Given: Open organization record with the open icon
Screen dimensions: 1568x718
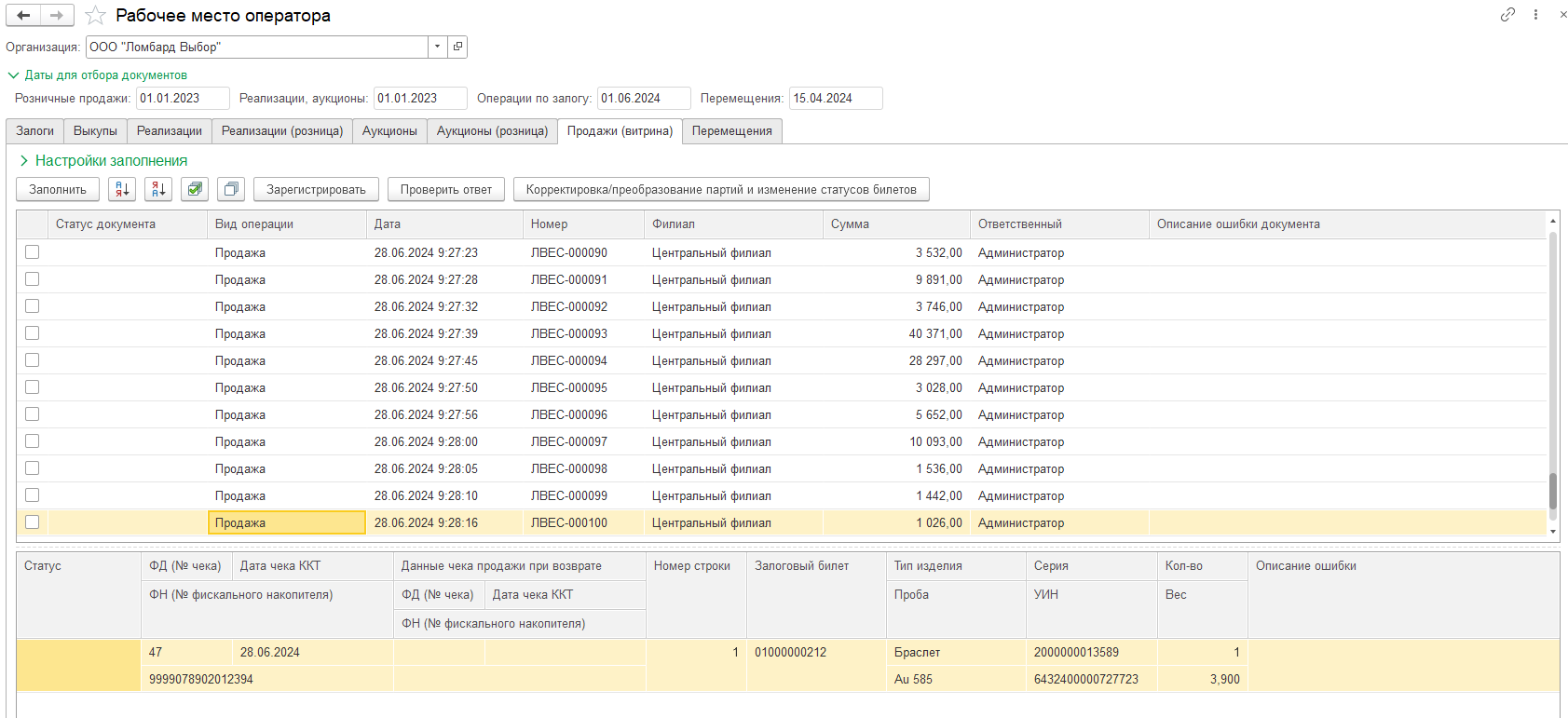Looking at the screenshot, I should 457,47.
